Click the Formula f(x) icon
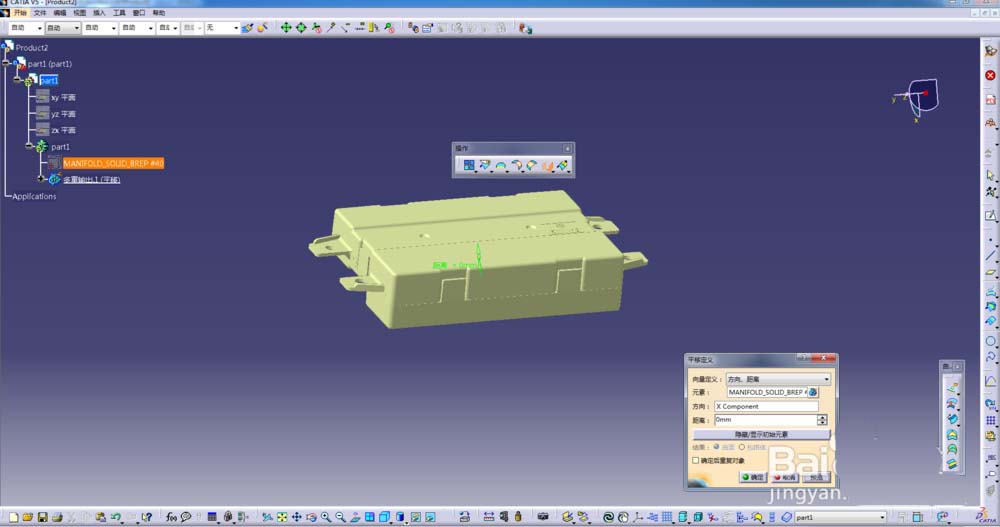This screenshot has height=527, width=1000. [171, 517]
